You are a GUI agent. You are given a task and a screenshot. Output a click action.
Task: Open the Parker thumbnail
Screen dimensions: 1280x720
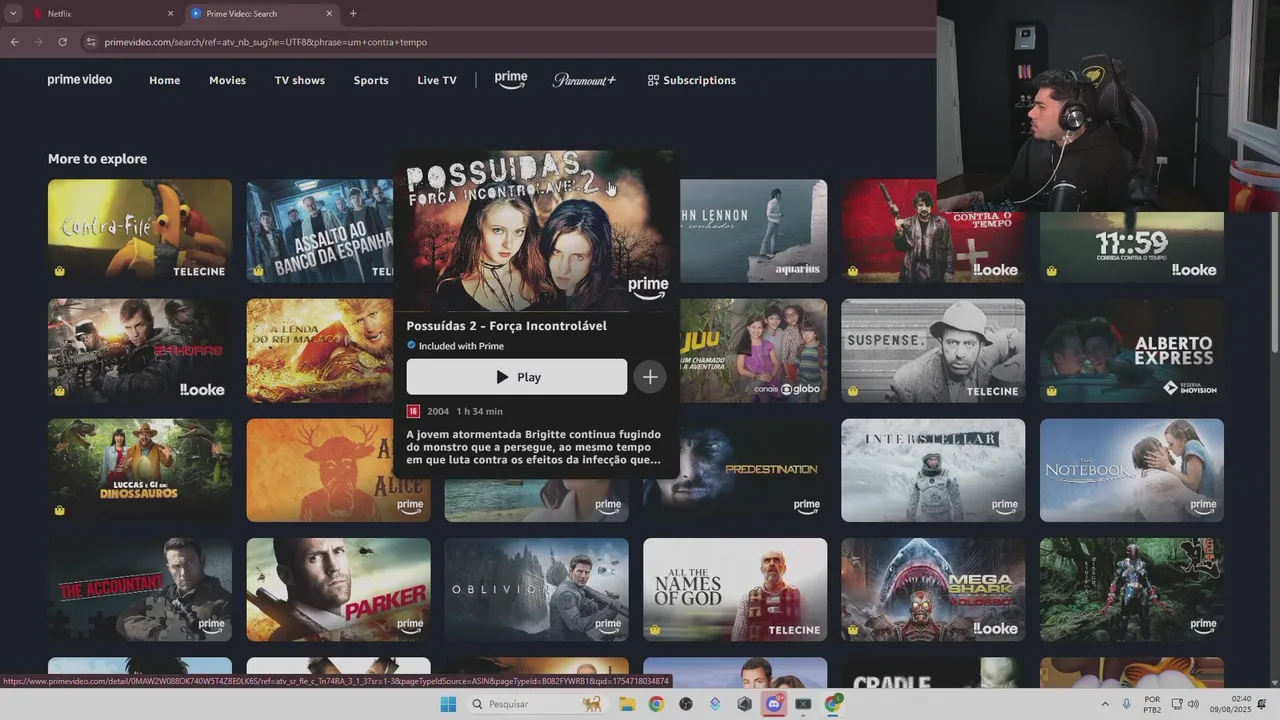339,590
